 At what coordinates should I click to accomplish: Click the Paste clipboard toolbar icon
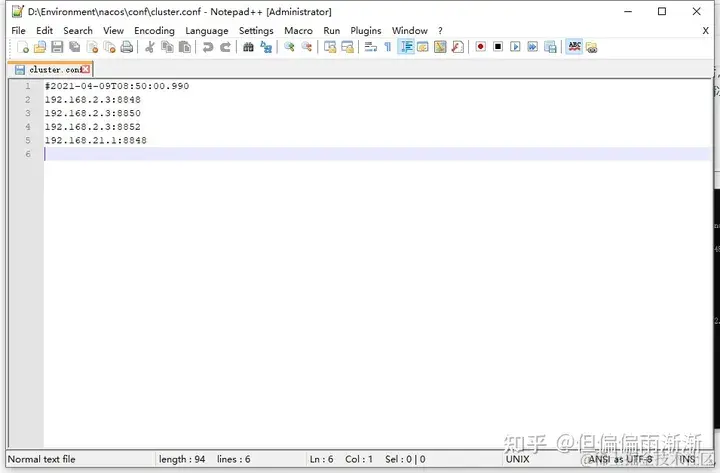(x=185, y=47)
